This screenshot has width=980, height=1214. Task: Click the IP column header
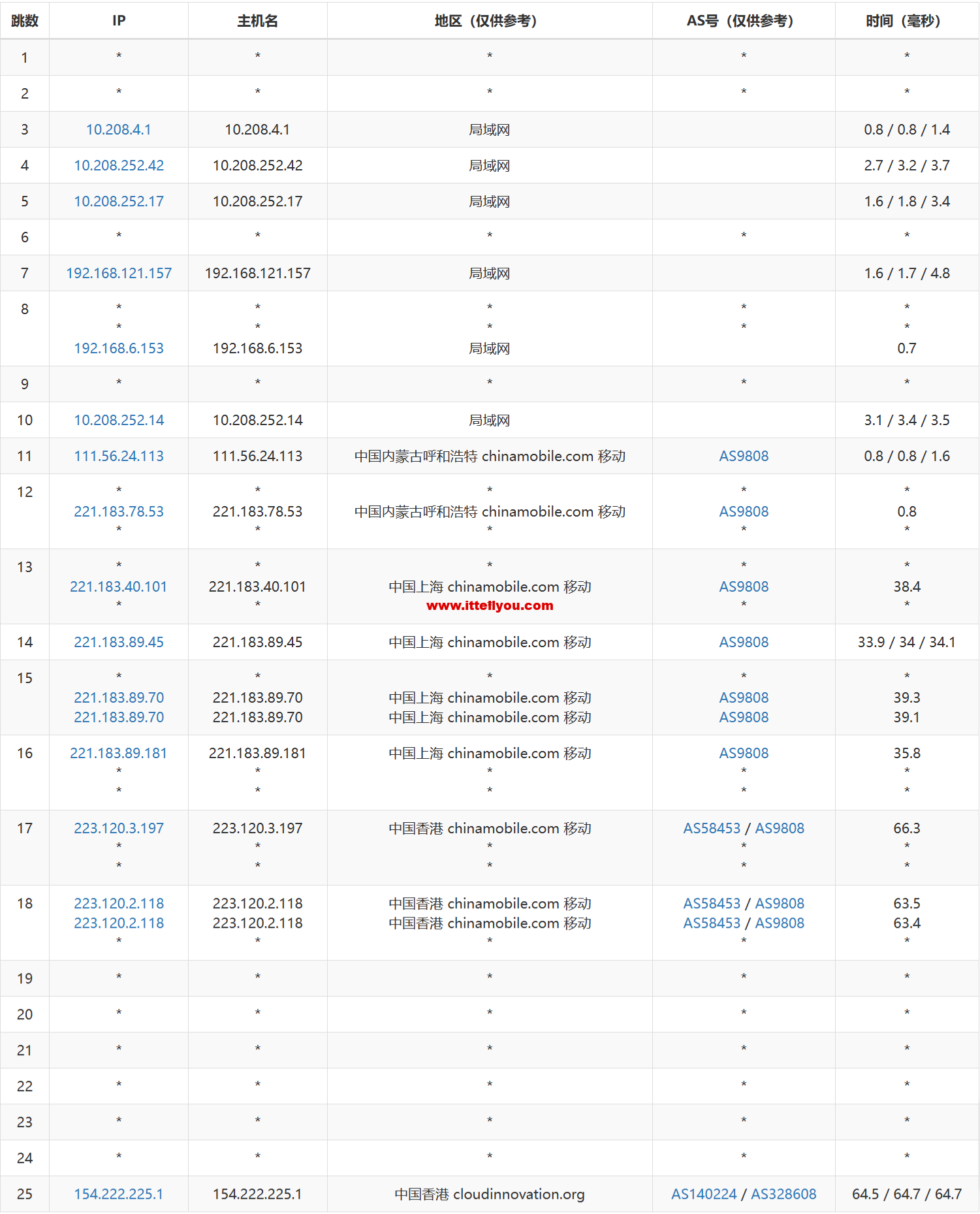[119, 21]
